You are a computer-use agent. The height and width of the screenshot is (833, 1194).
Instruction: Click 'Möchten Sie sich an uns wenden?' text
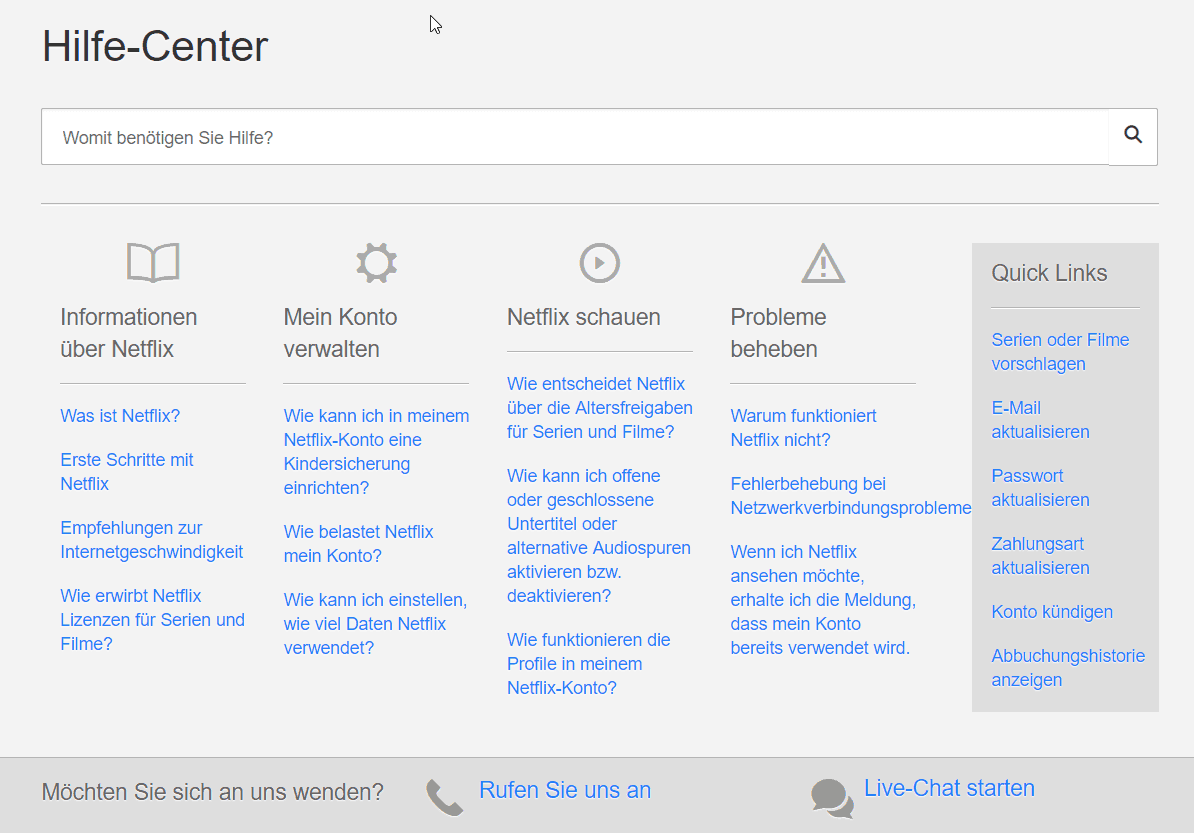click(212, 792)
